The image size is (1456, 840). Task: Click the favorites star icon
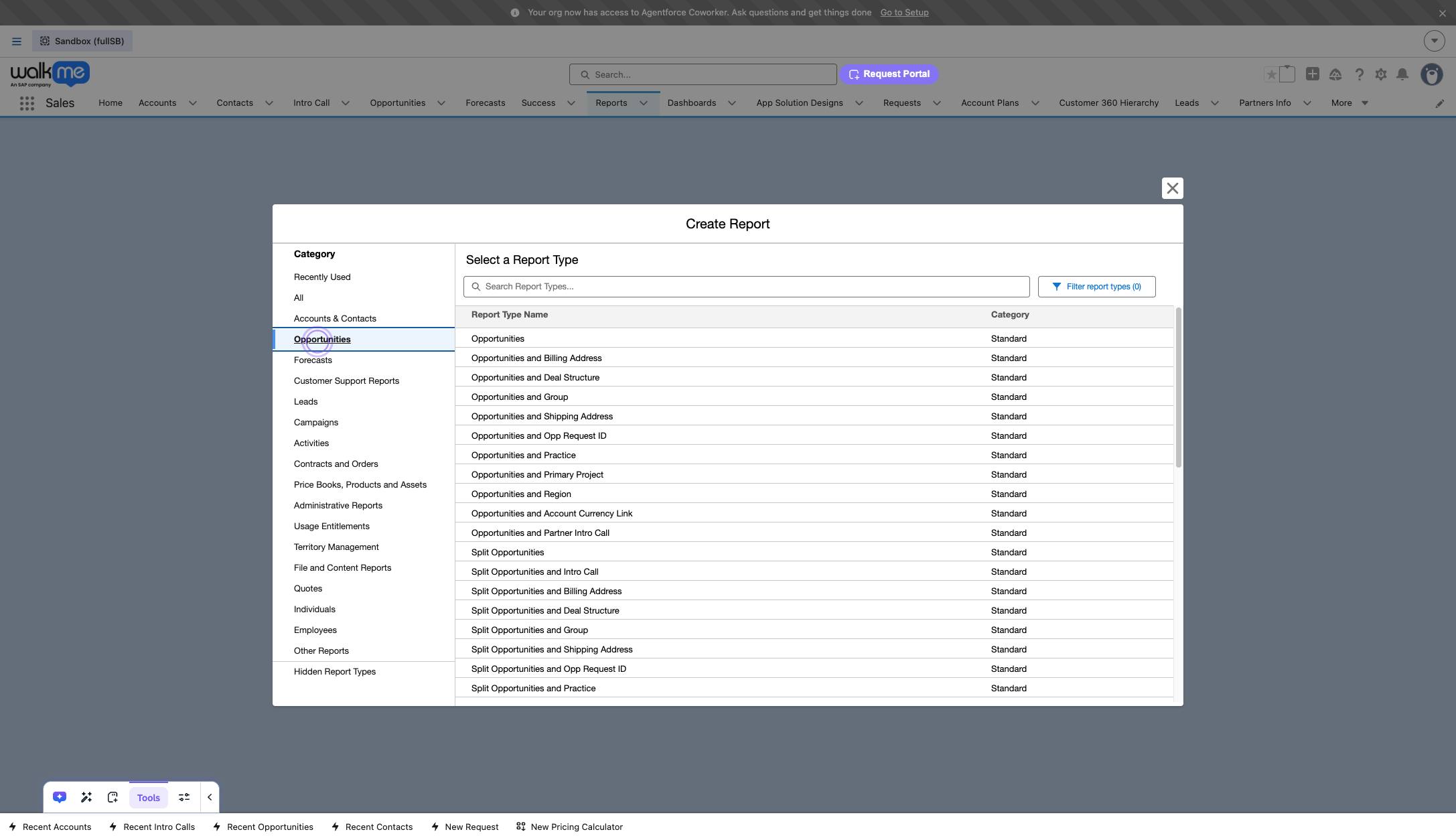click(x=1271, y=74)
